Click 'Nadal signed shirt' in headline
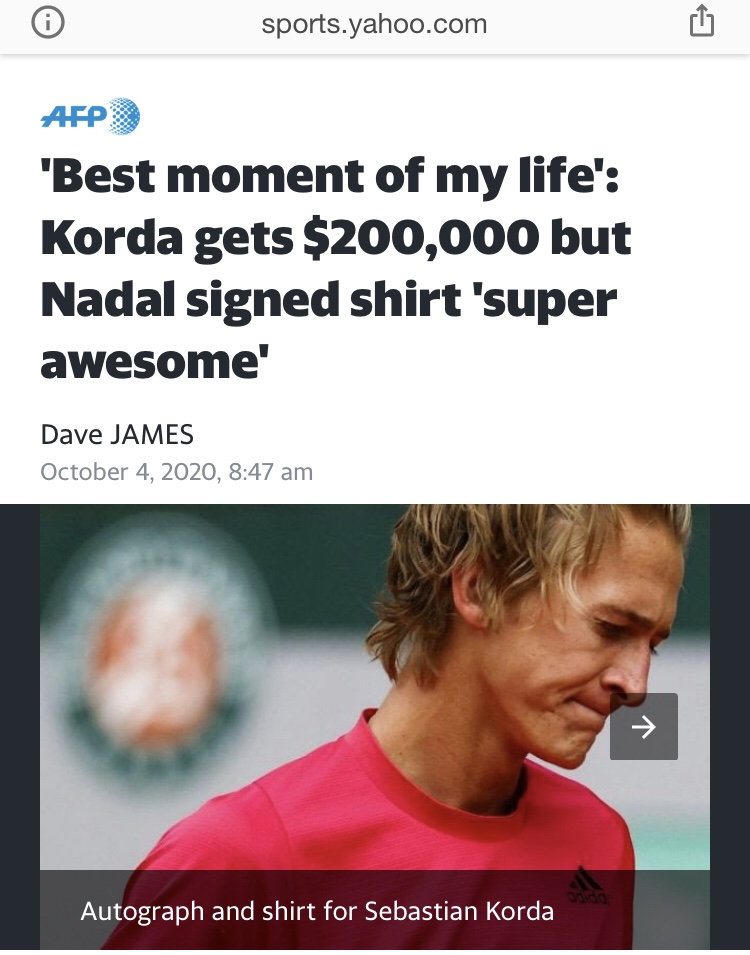This screenshot has height=955, width=750. coord(250,300)
